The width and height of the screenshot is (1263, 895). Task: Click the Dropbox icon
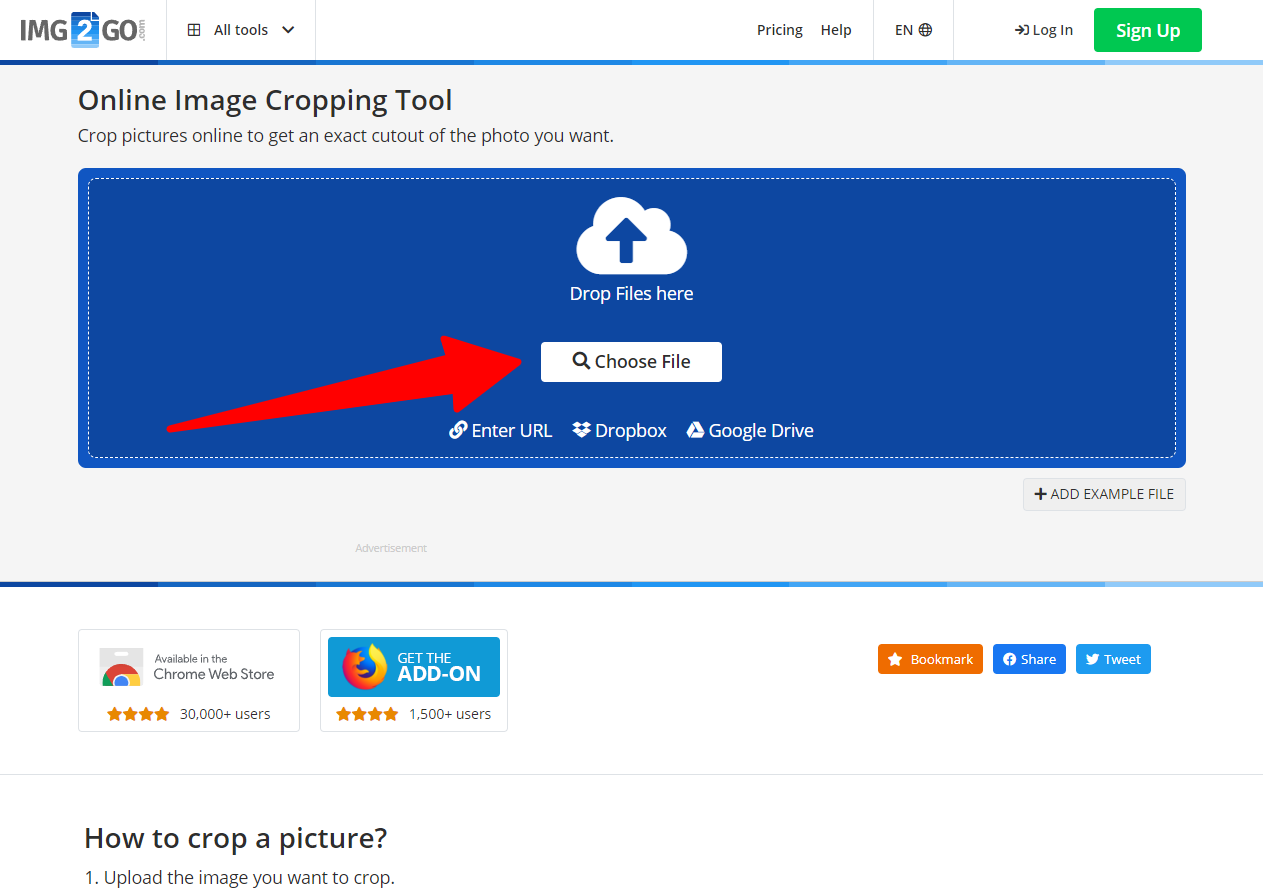[581, 430]
